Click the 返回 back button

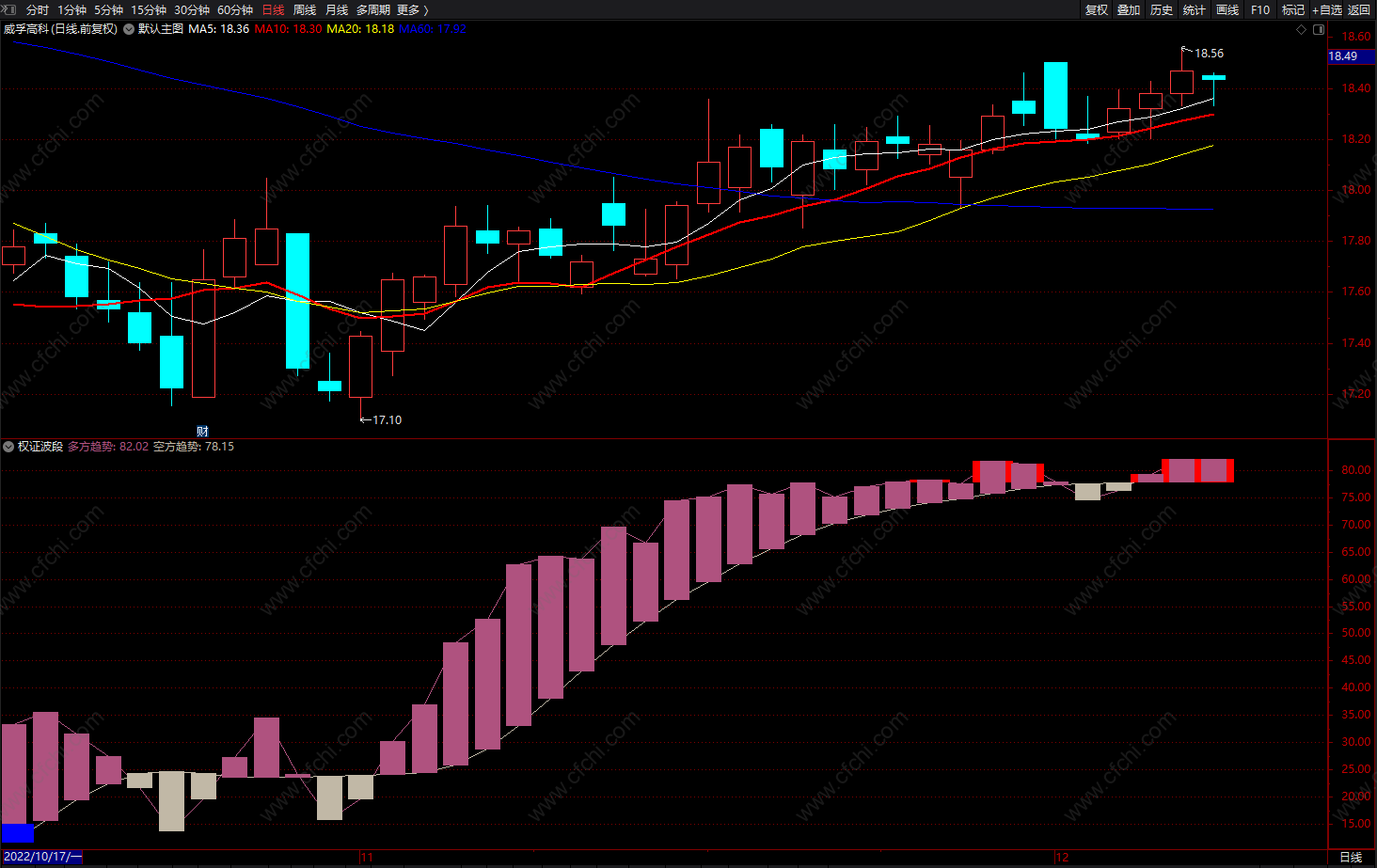tap(1360, 9)
